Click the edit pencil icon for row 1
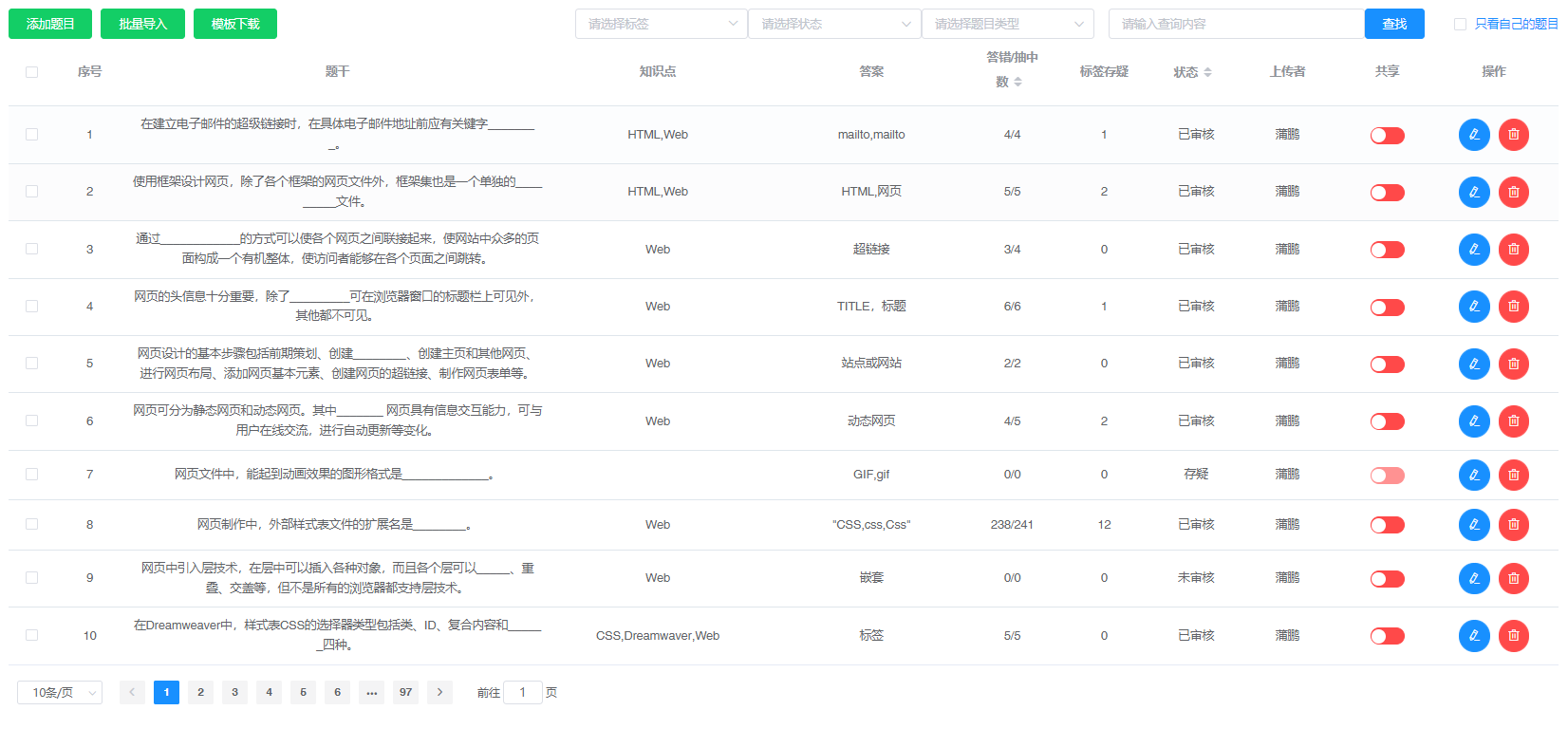Screen dimensions: 1568x729 [1474, 135]
